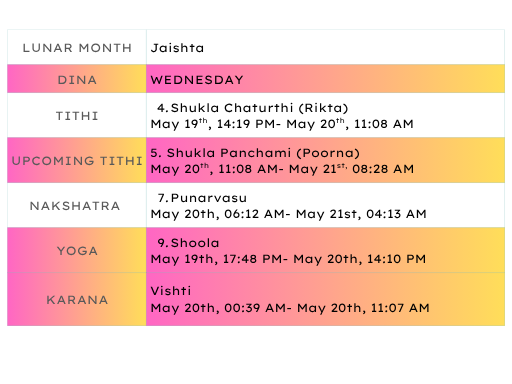Select Shukla Chaturthi (Rikta) text
The height and width of the screenshot is (384, 512).
click(252, 108)
